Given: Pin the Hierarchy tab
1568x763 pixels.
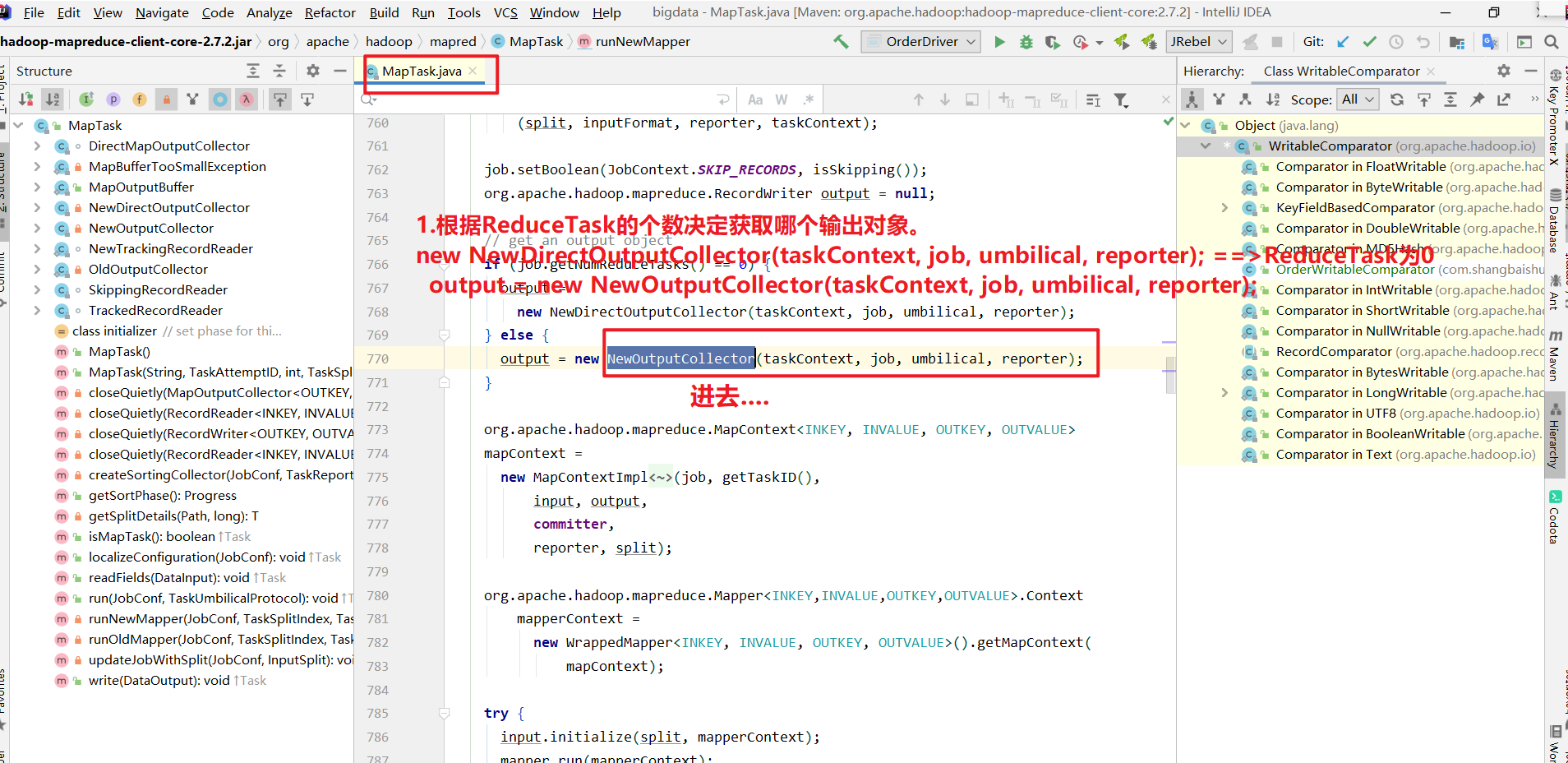Looking at the screenshot, I should click(x=1477, y=99).
